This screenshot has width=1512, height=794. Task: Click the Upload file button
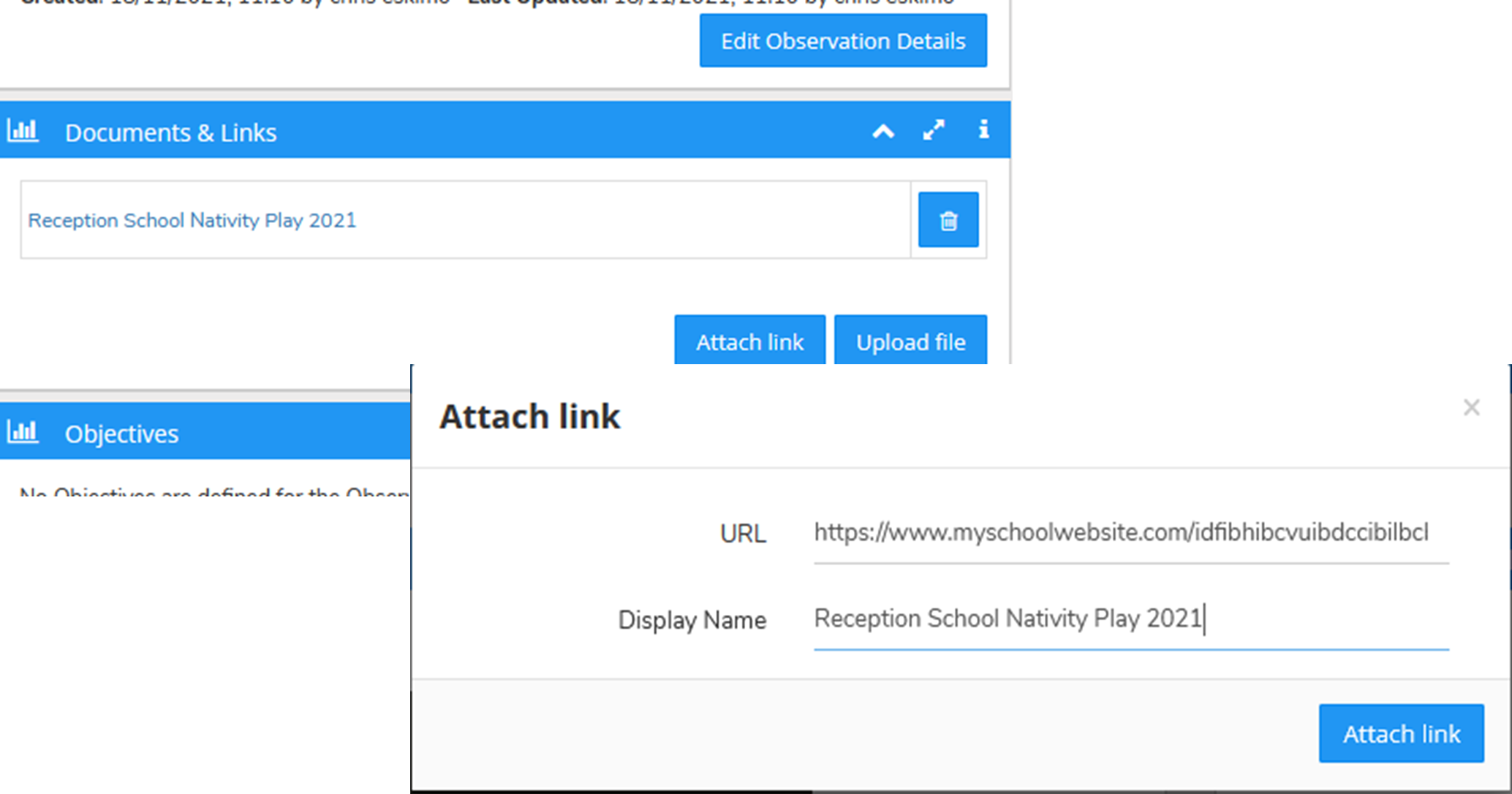[910, 341]
